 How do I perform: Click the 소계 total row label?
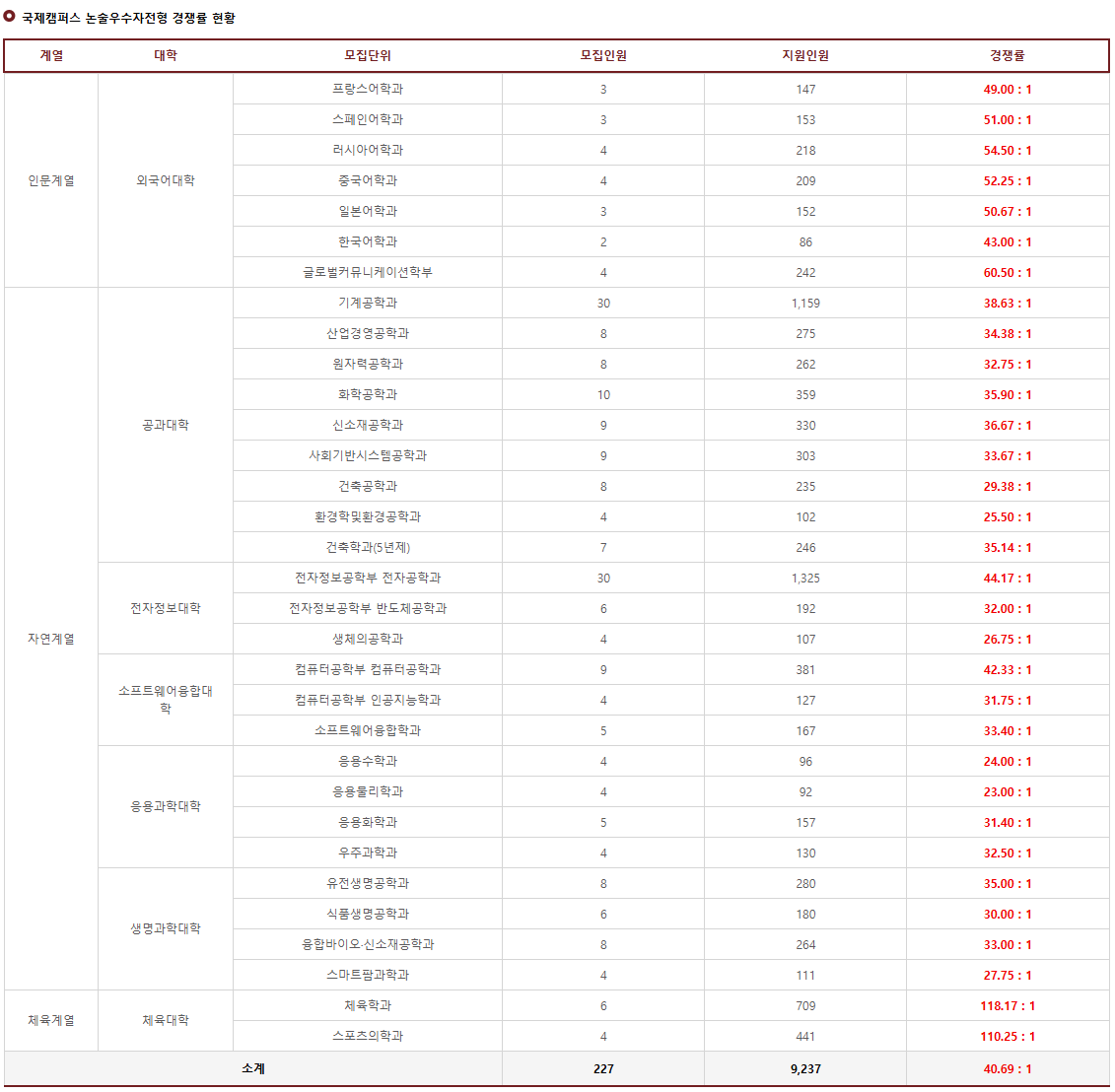(253, 1068)
